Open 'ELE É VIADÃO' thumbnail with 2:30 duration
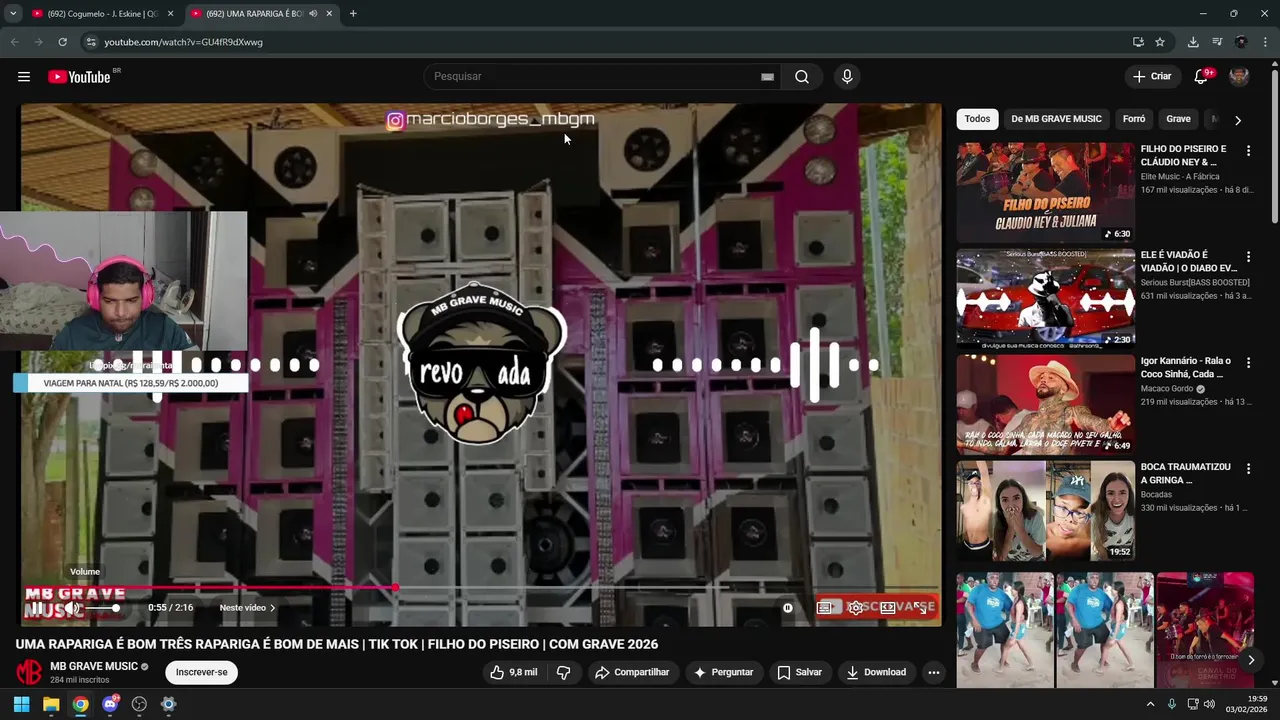Screen dimensions: 1280x720 coord(1045,298)
